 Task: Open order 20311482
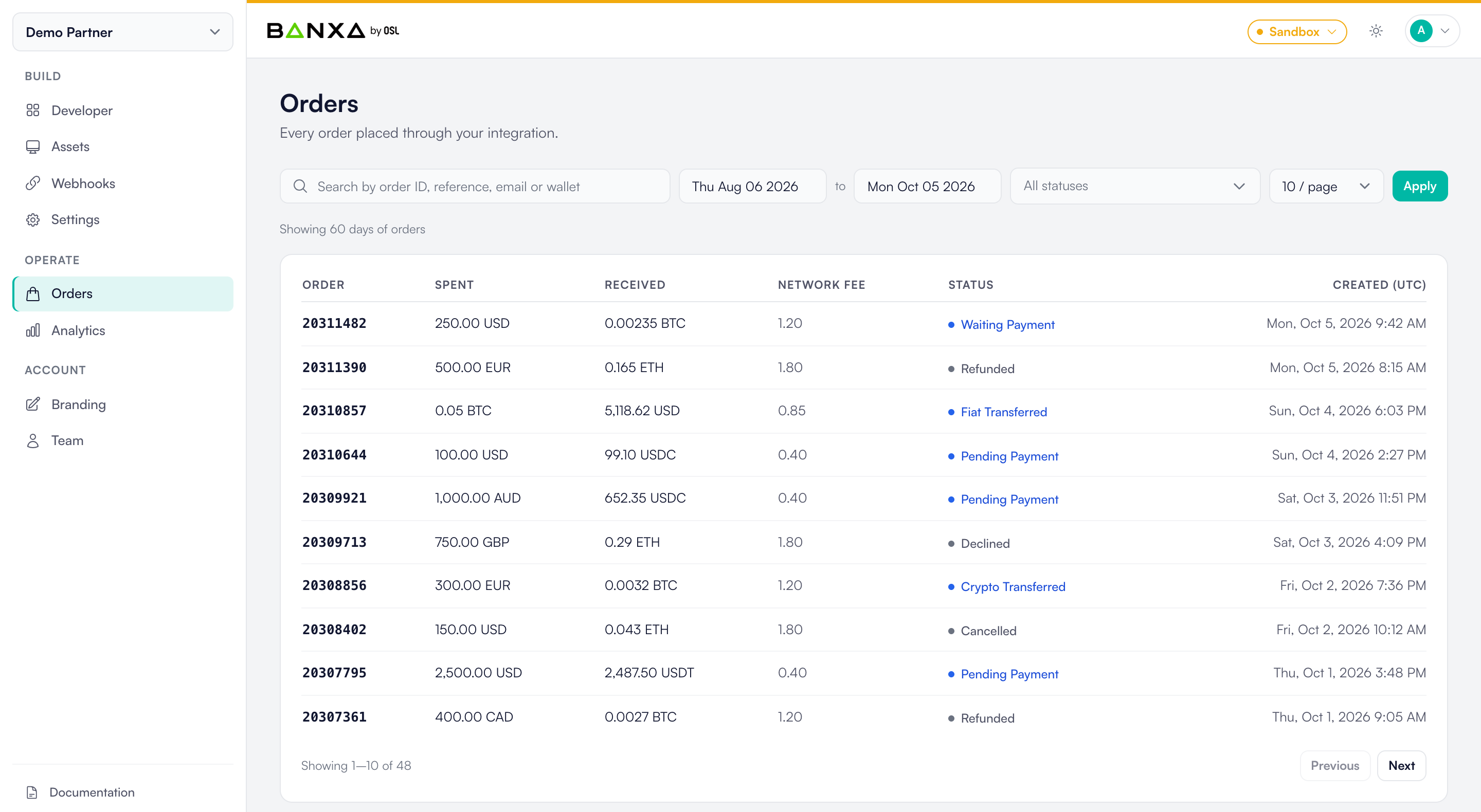click(x=334, y=324)
